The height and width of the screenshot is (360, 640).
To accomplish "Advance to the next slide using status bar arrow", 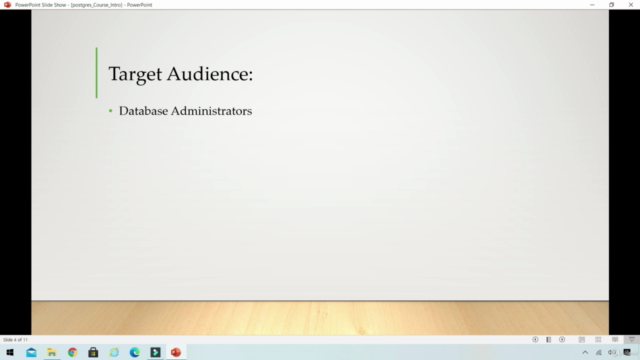I will [x=562, y=340].
